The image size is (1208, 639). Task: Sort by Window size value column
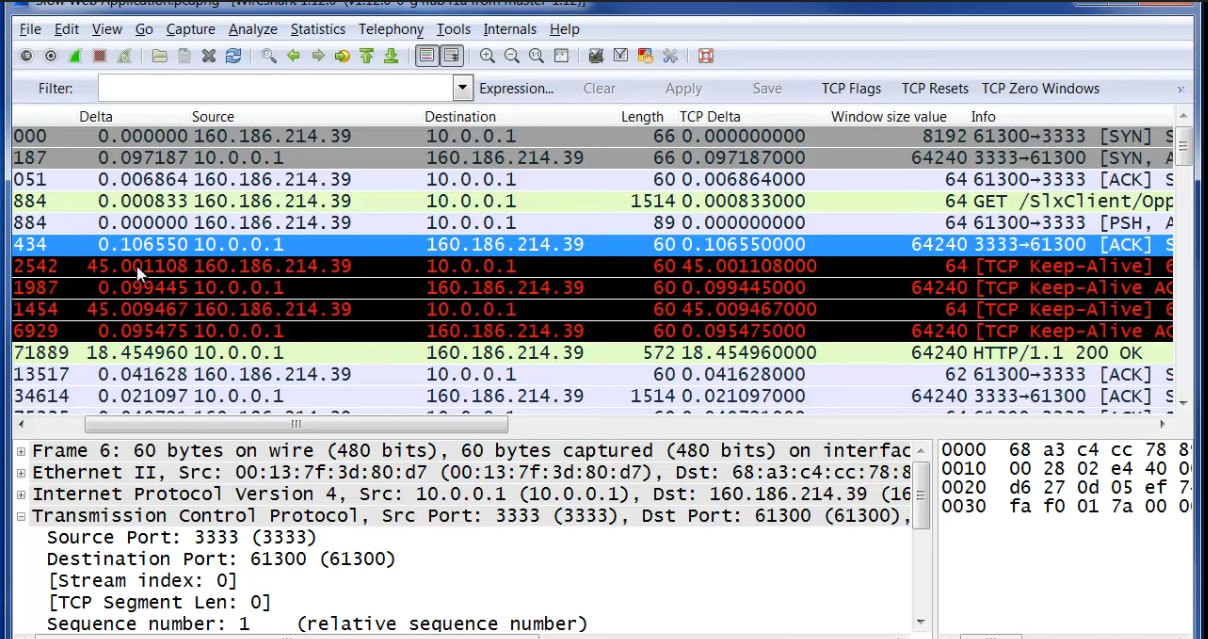click(x=889, y=117)
